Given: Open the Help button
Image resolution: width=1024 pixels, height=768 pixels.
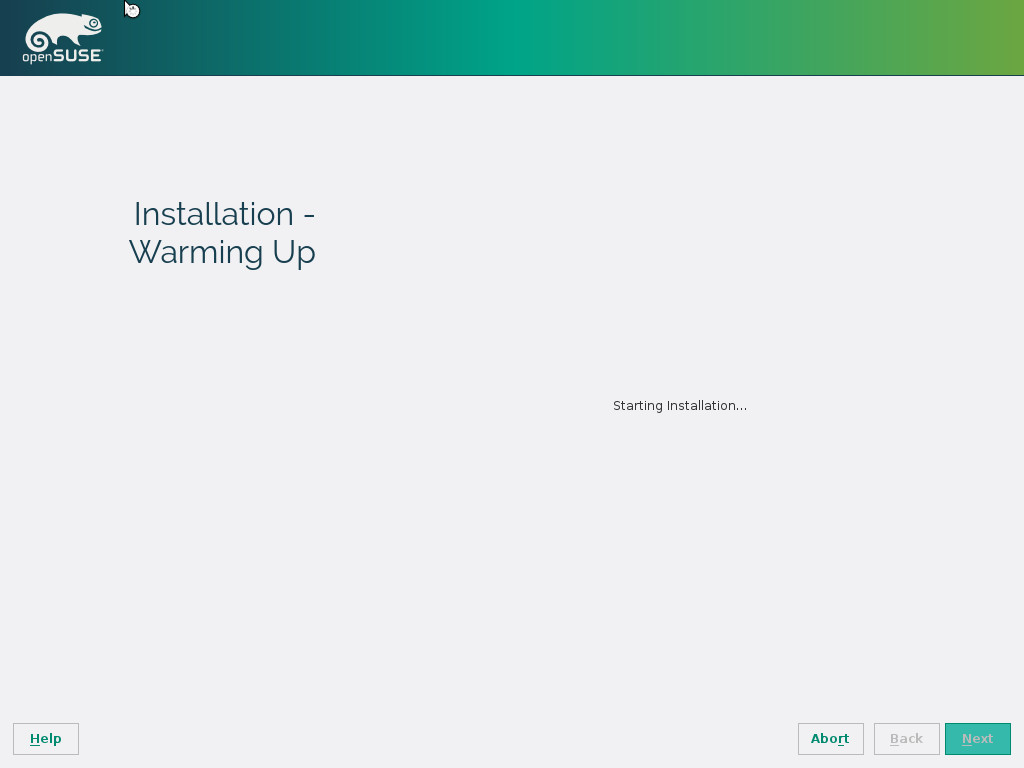Looking at the screenshot, I should coord(46,739).
